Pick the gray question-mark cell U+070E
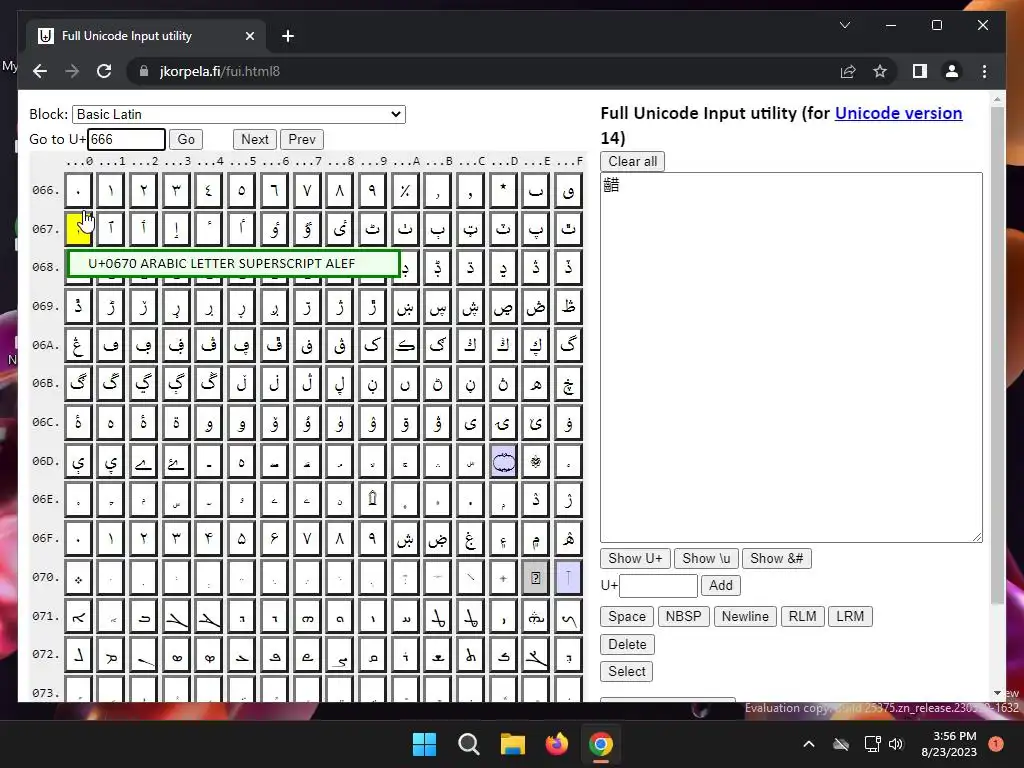The width and height of the screenshot is (1024, 768). click(x=536, y=578)
